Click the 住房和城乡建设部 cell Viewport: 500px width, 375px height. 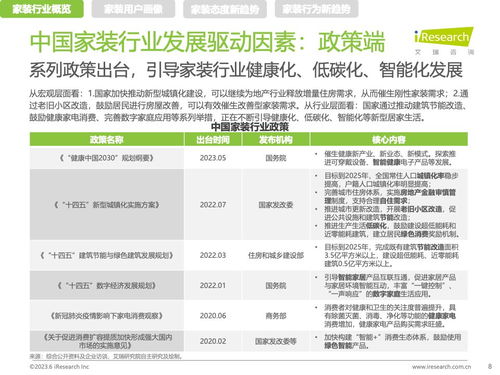pyautogui.click(x=276, y=255)
